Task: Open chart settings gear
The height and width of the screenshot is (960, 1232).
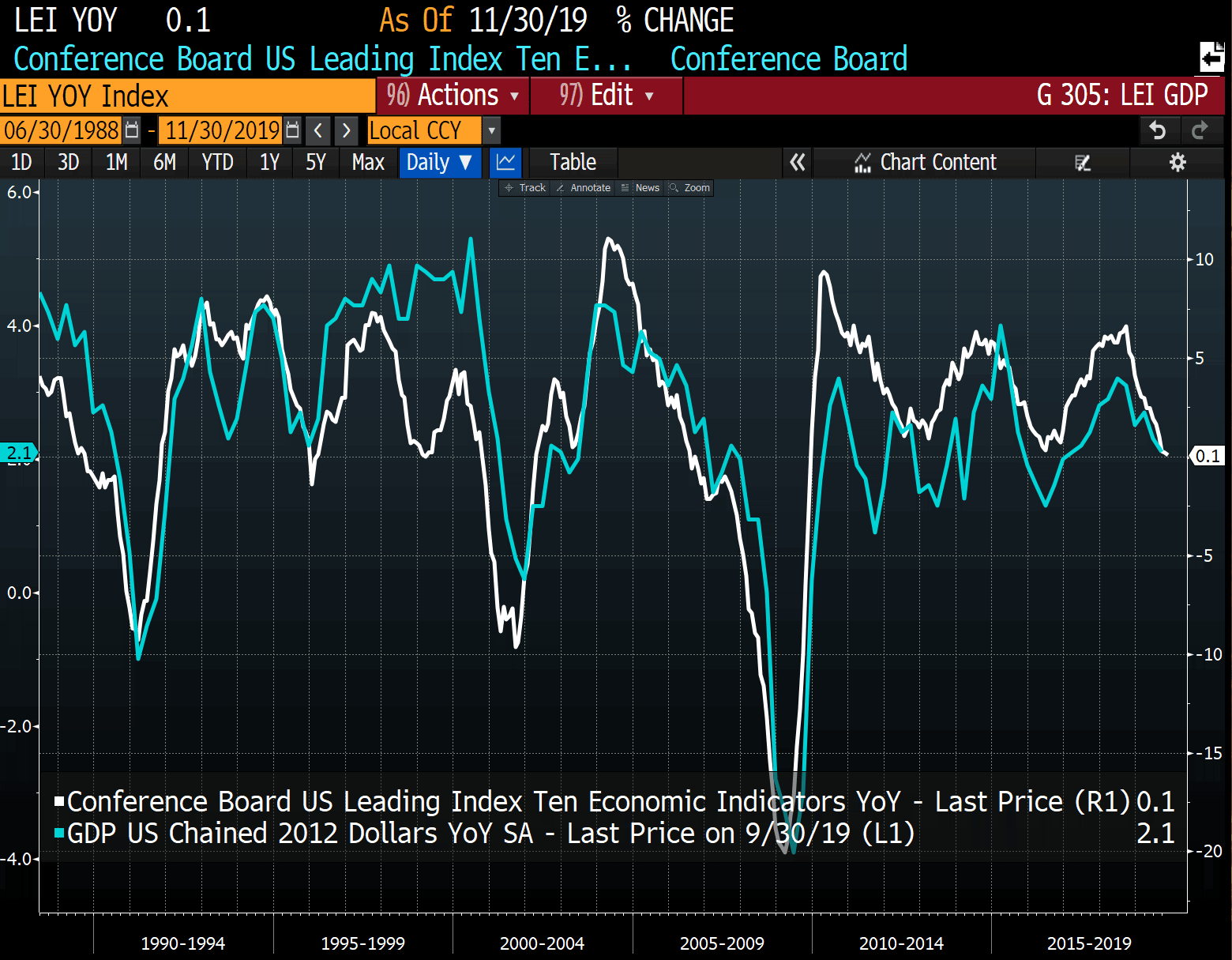Action: 1178,162
